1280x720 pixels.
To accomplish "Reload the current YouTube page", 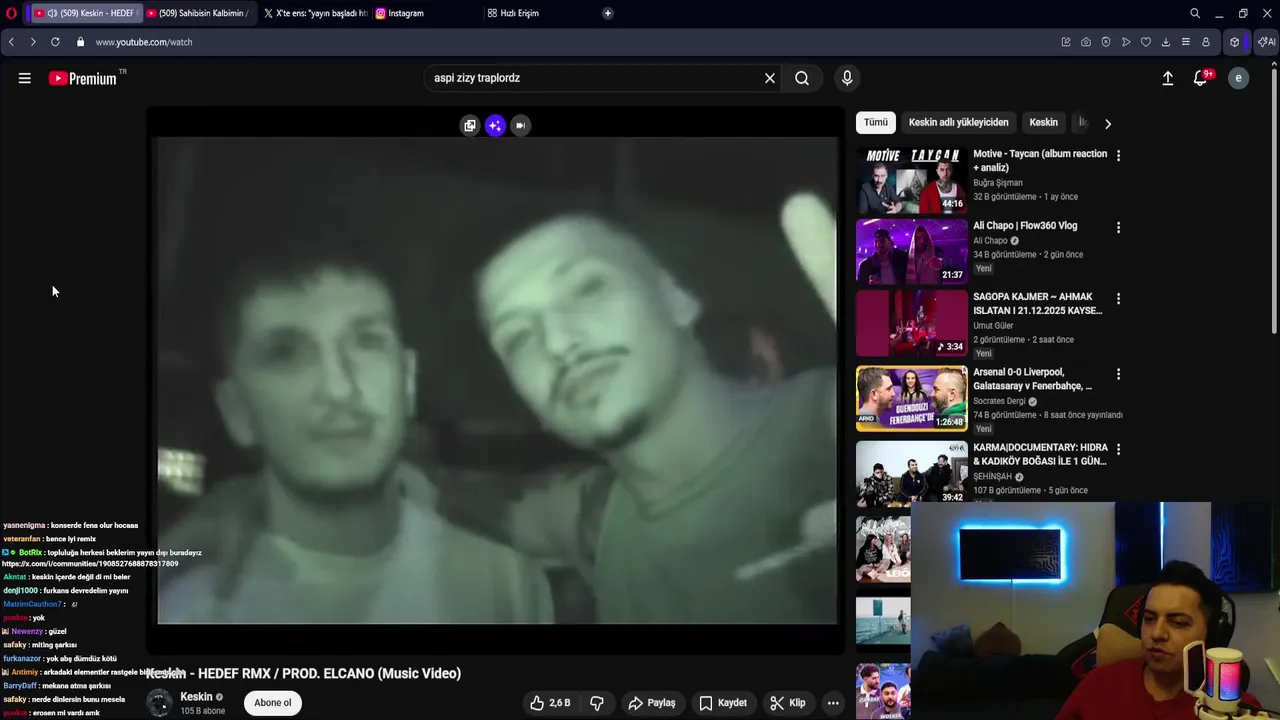I will coord(55,42).
